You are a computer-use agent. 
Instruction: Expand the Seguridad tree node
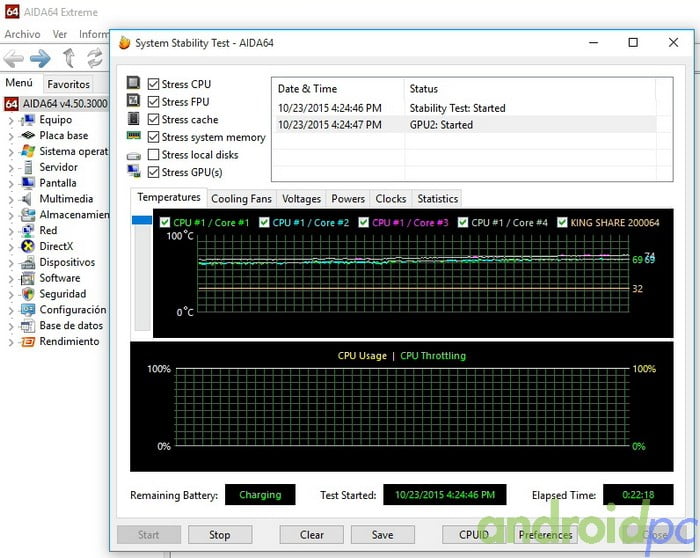coord(11,295)
